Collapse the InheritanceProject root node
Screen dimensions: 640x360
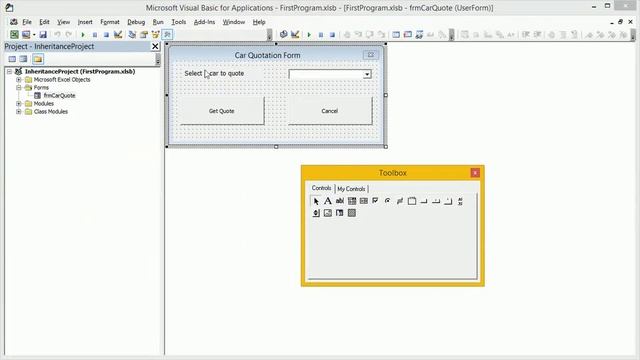[9, 71]
